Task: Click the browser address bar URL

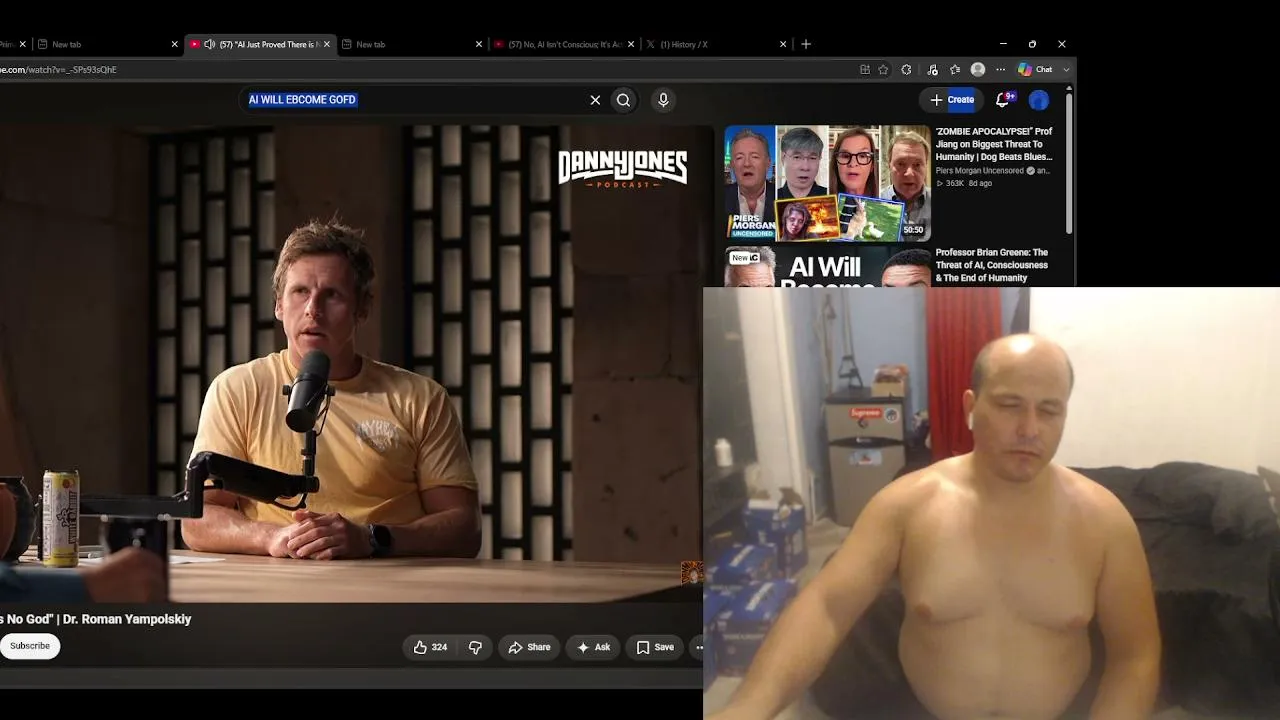Action: pos(58,70)
